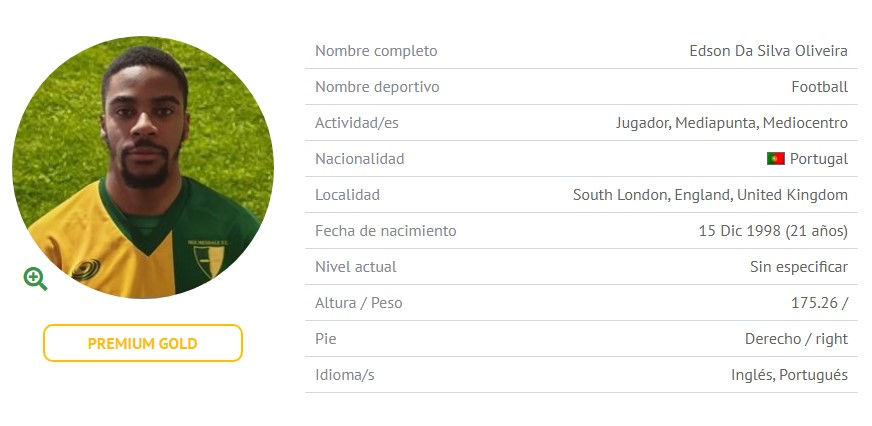Click the Altura / Peso label
Screen dimensions: 872x426
coord(359,303)
